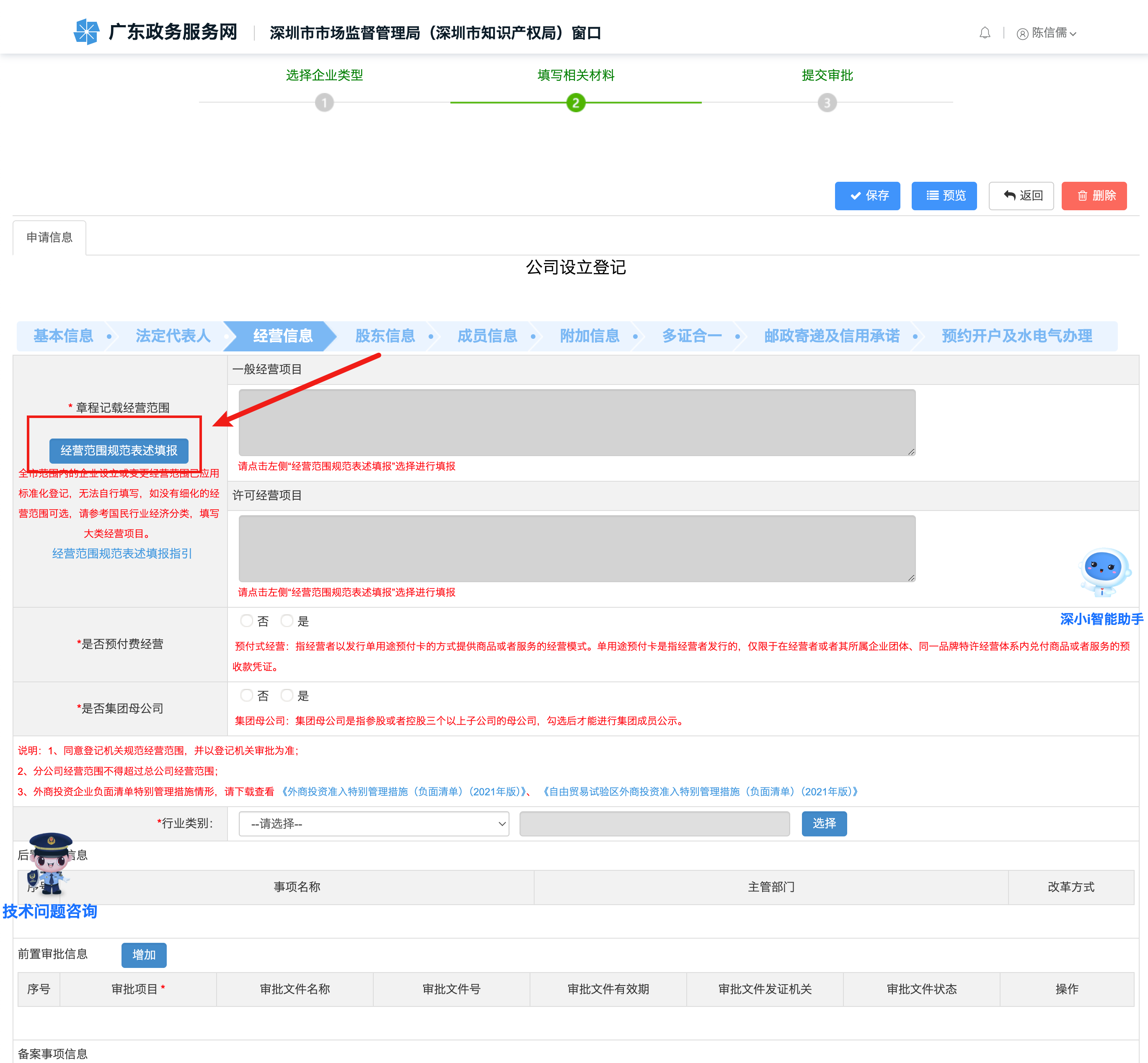Go to the 成员信息 section

click(x=487, y=336)
